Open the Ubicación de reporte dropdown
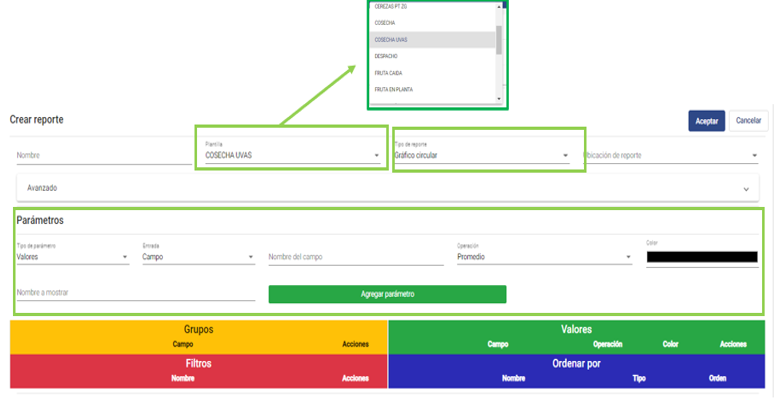 [x=670, y=156]
